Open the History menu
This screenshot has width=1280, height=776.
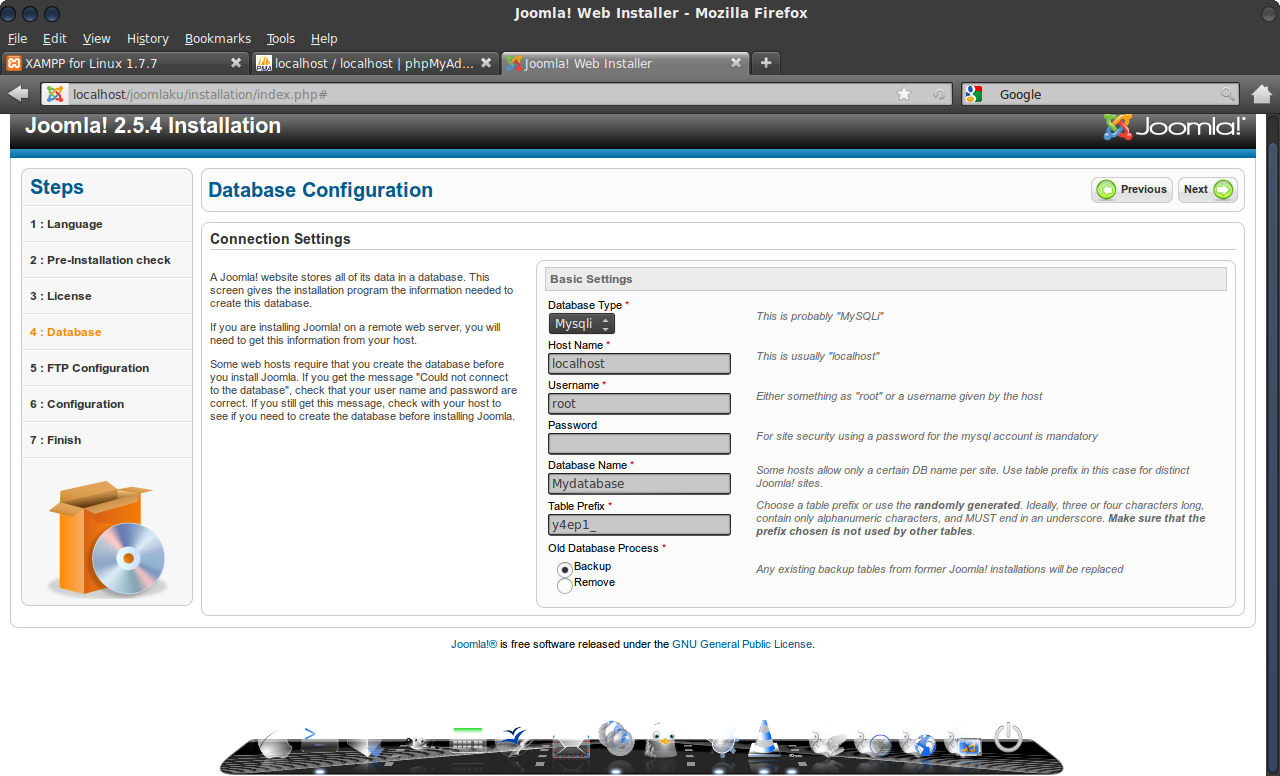pos(148,38)
